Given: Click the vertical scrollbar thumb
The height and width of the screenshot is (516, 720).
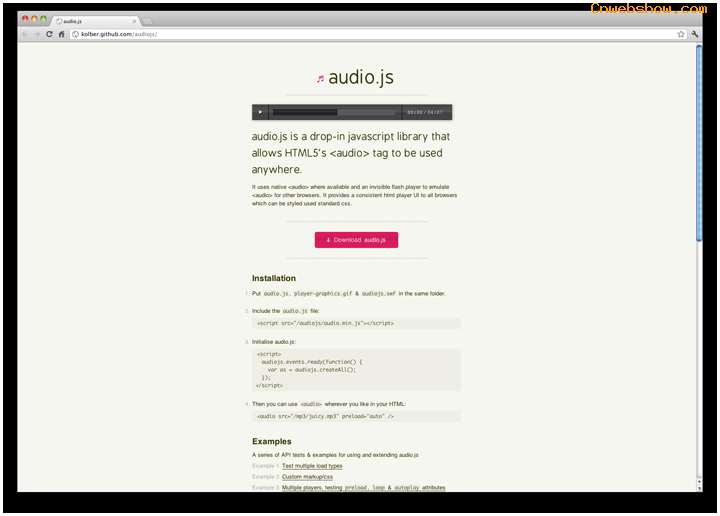Looking at the screenshot, I should [699, 142].
